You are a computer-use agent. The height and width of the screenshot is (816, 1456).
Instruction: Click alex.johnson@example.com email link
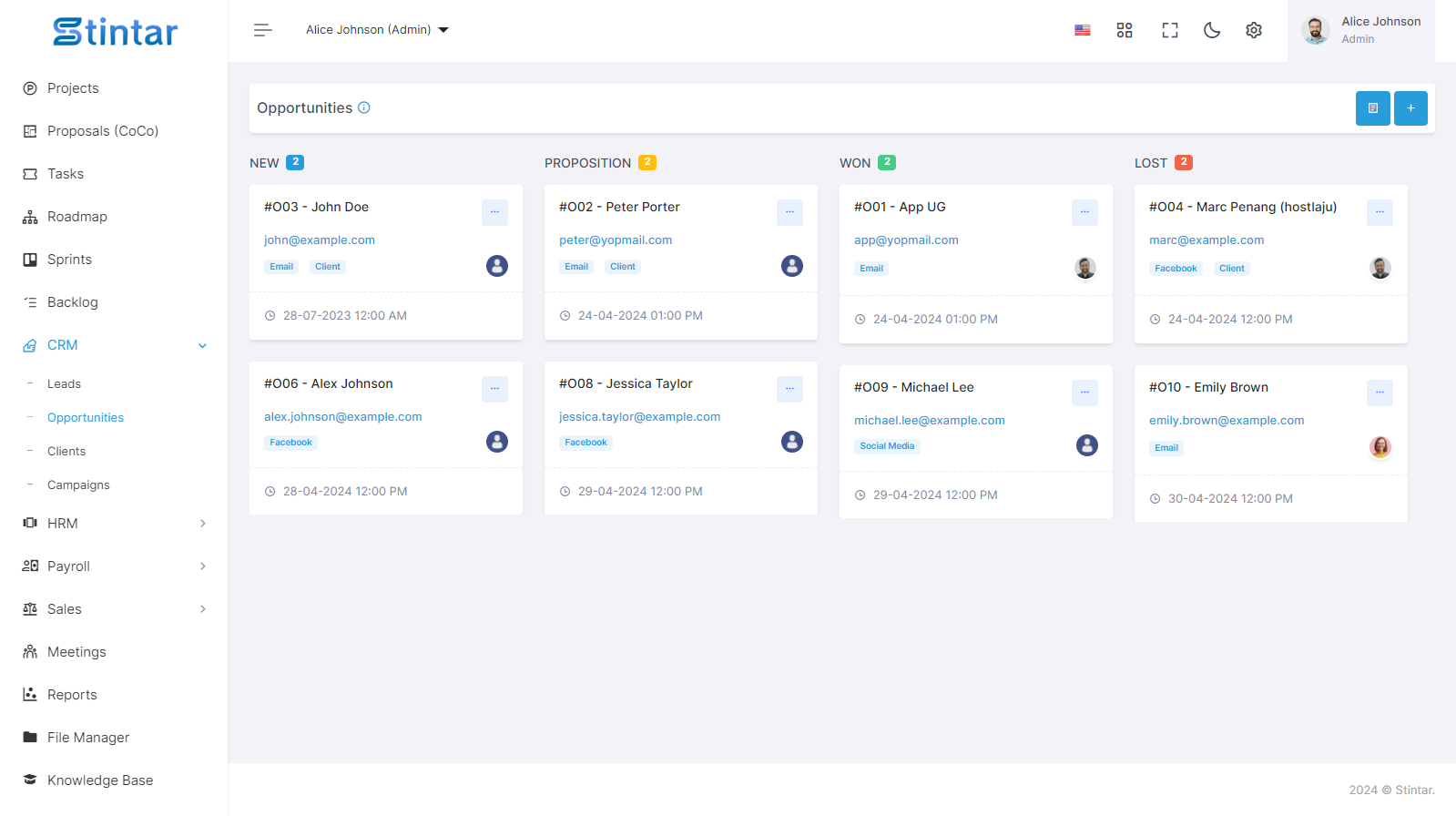point(343,417)
